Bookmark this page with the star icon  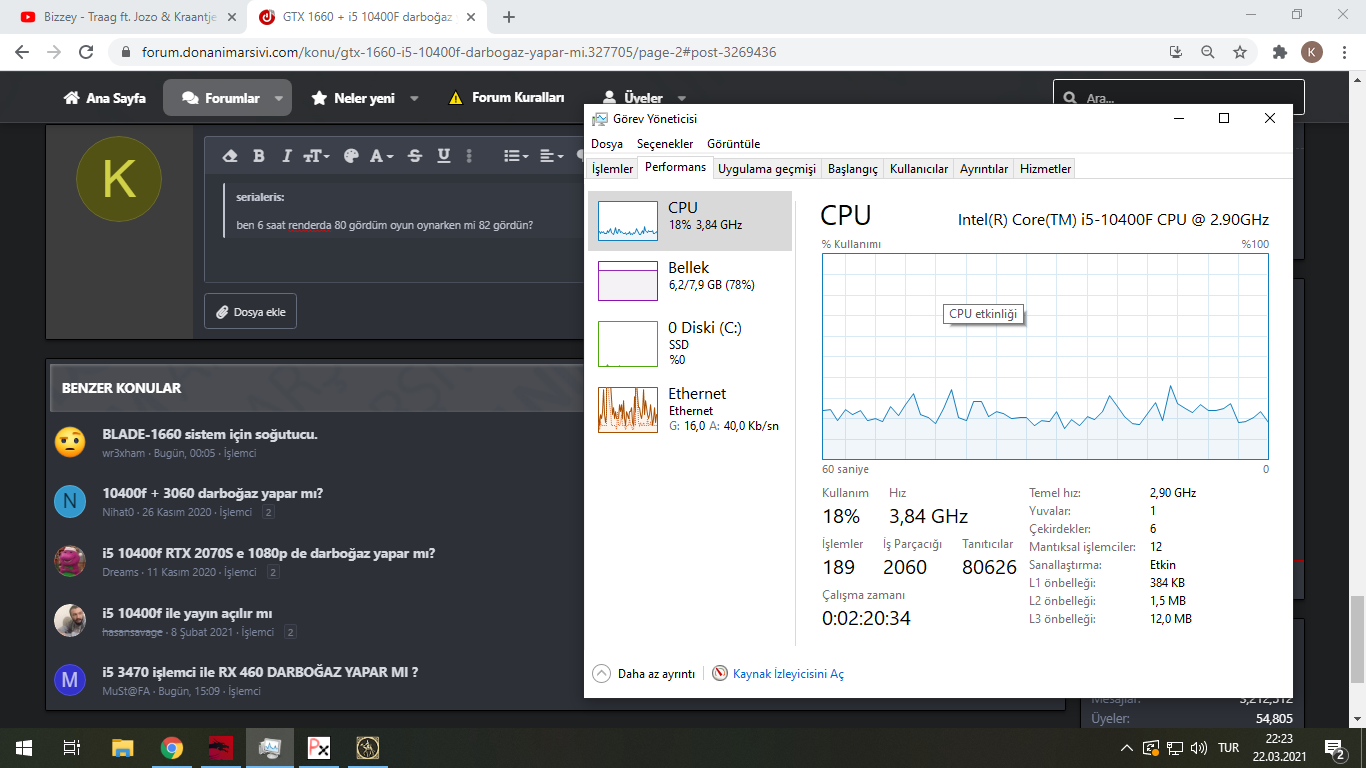pos(1240,52)
